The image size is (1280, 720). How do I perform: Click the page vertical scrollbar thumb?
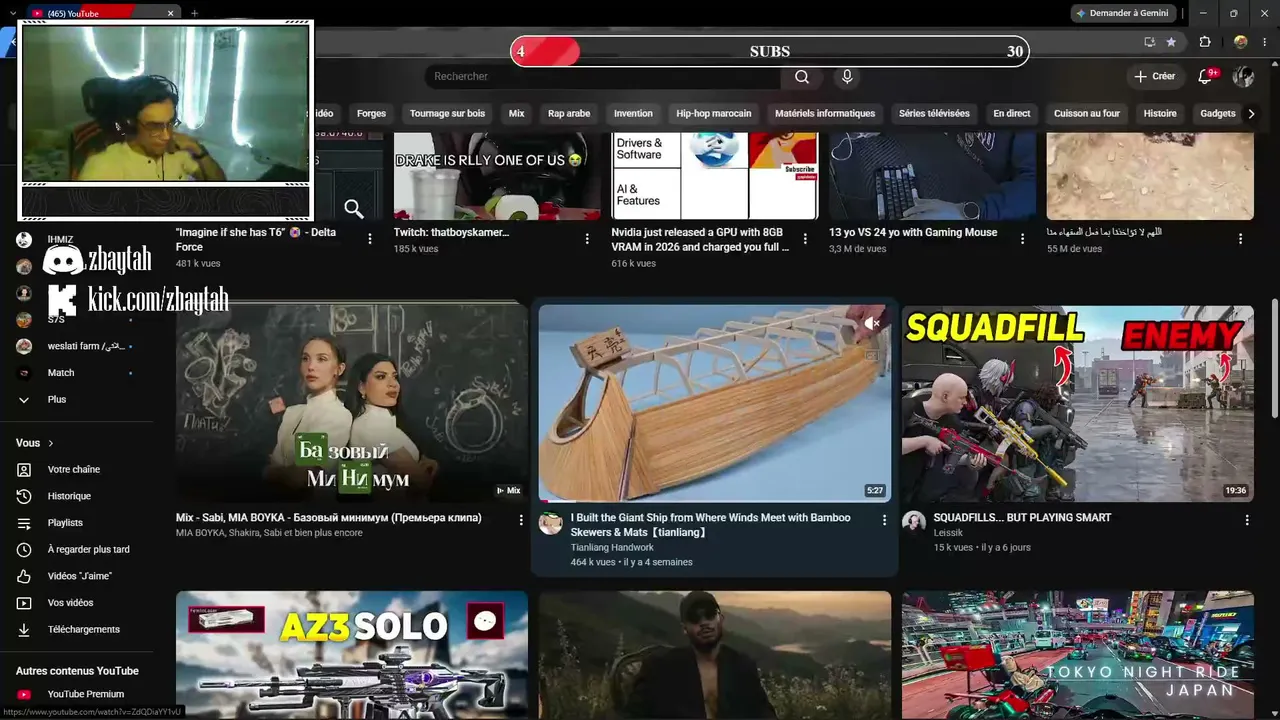[1275, 358]
